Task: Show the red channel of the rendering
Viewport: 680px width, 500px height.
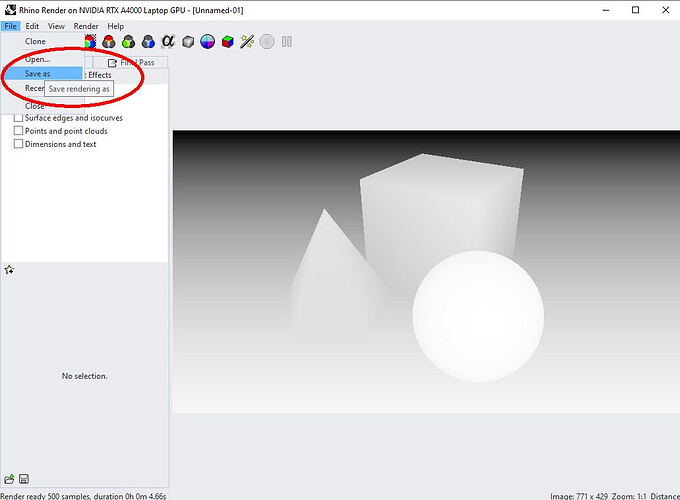Action: click(108, 42)
